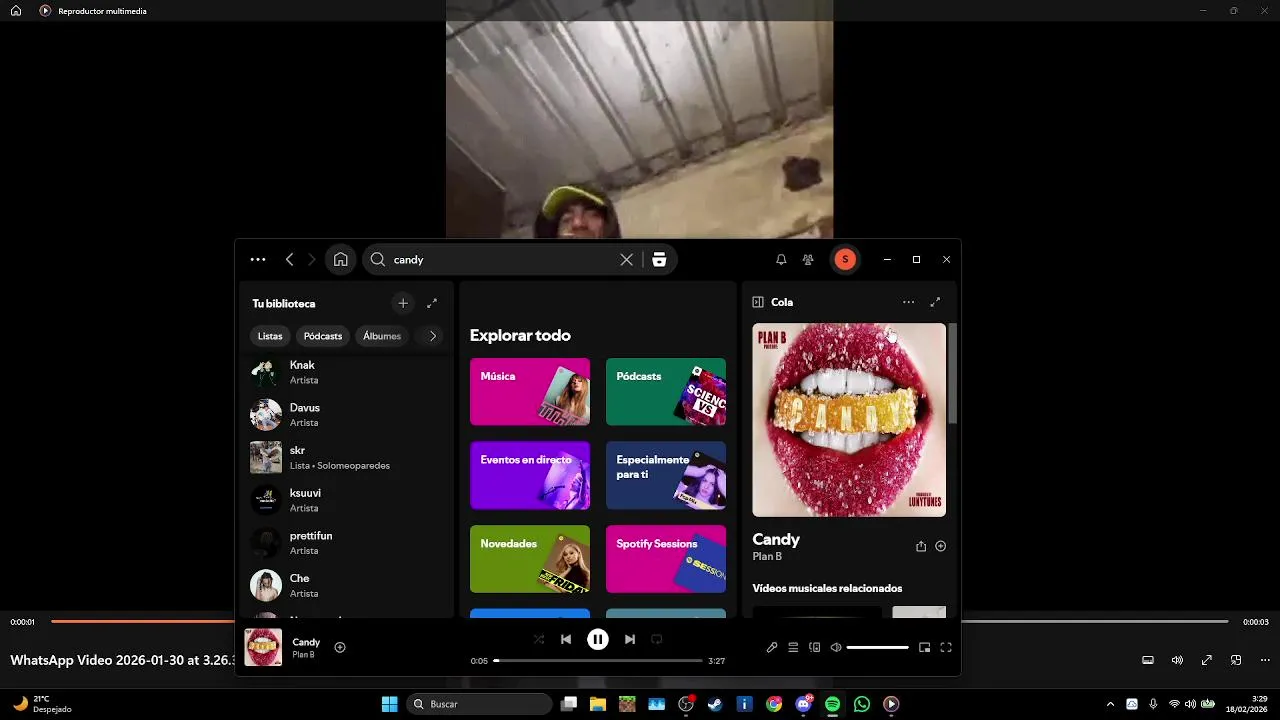Image resolution: width=1280 pixels, height=720 pixels.
Task: Click the side panel vertical scrollbar
Action: pyautogui.click(x=953, y=372)
